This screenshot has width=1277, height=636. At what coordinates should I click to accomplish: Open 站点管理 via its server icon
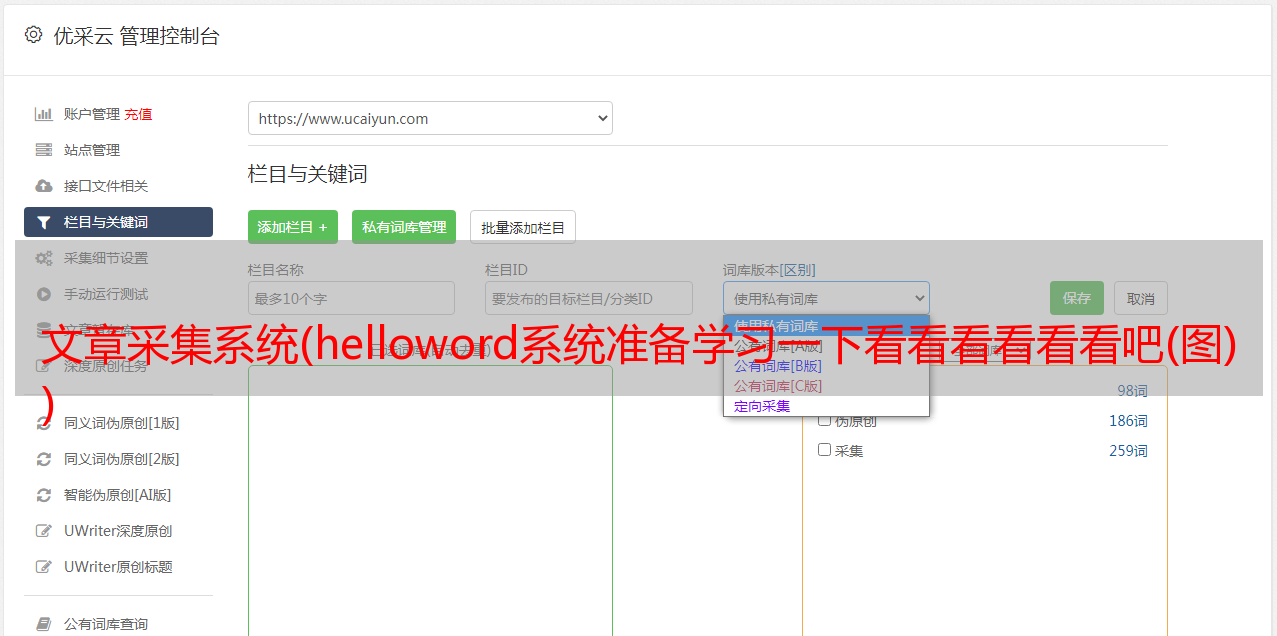[43, 150]
